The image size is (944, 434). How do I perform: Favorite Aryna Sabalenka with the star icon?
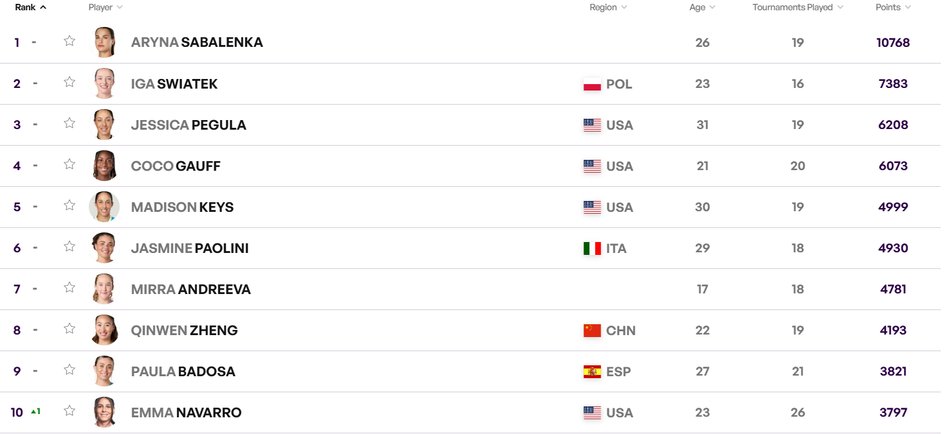coord(70,41)
